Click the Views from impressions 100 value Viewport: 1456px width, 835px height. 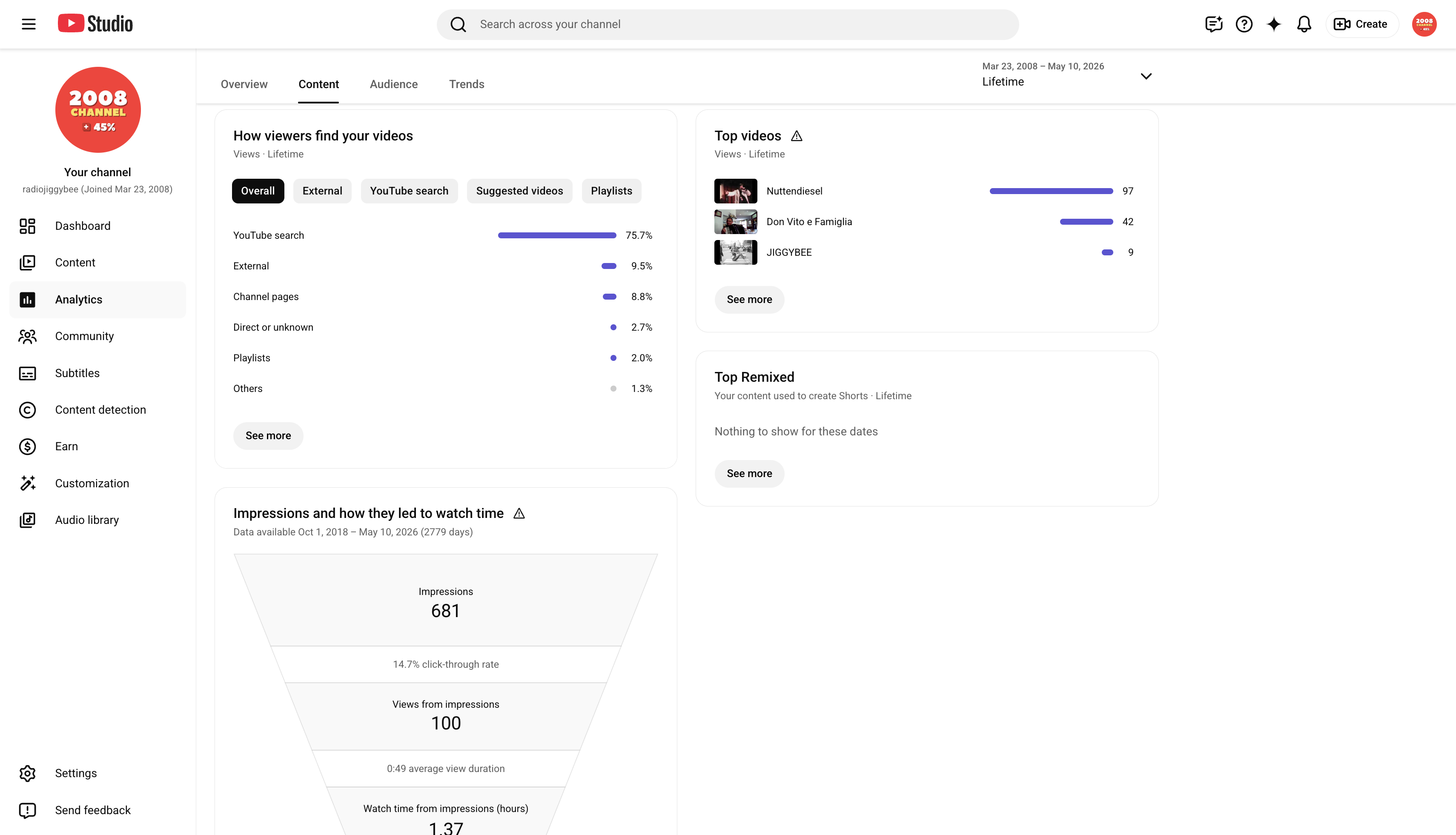446,723
